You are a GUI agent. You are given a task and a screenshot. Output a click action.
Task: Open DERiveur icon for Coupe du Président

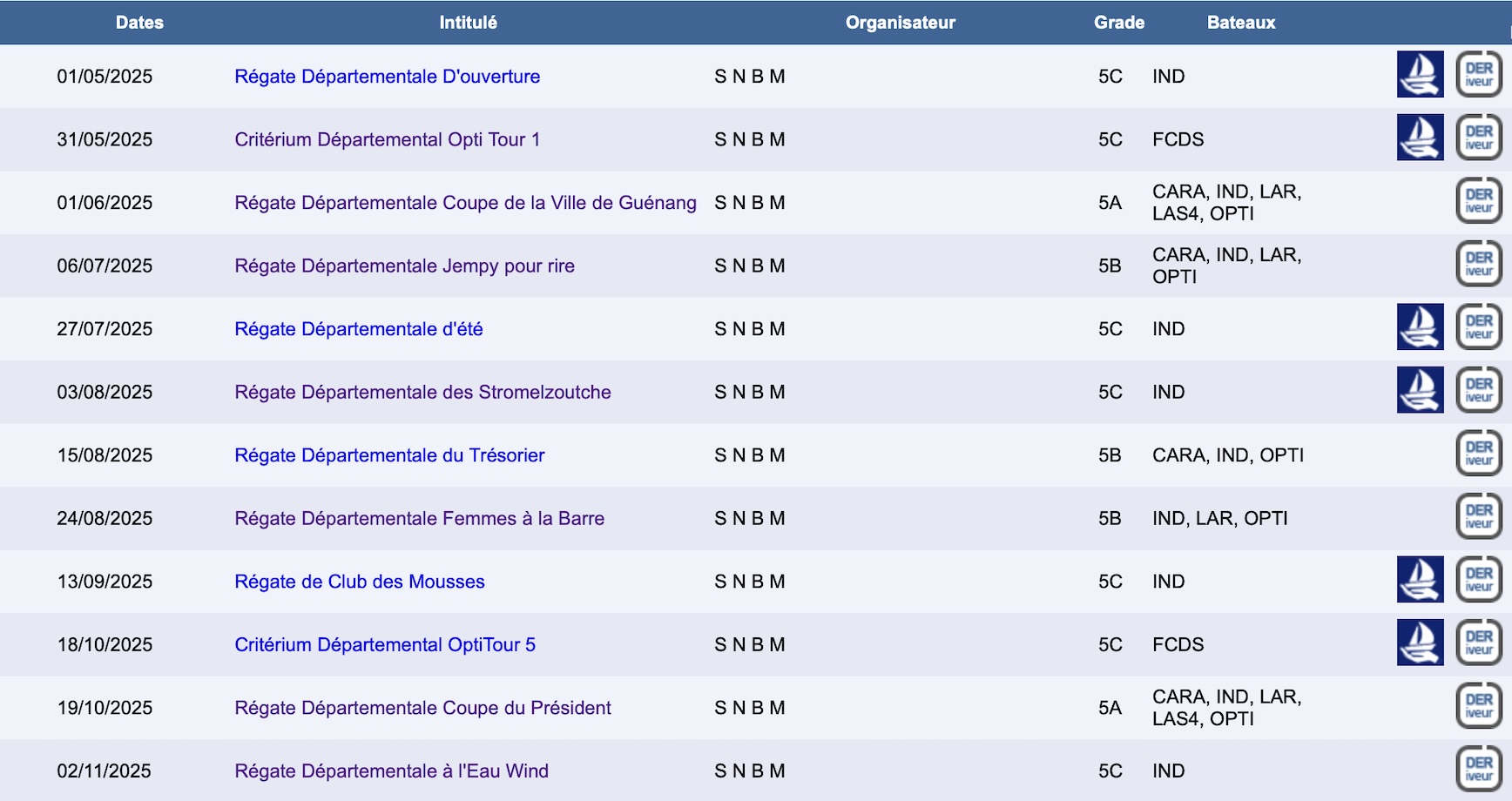pos(1479,705)
